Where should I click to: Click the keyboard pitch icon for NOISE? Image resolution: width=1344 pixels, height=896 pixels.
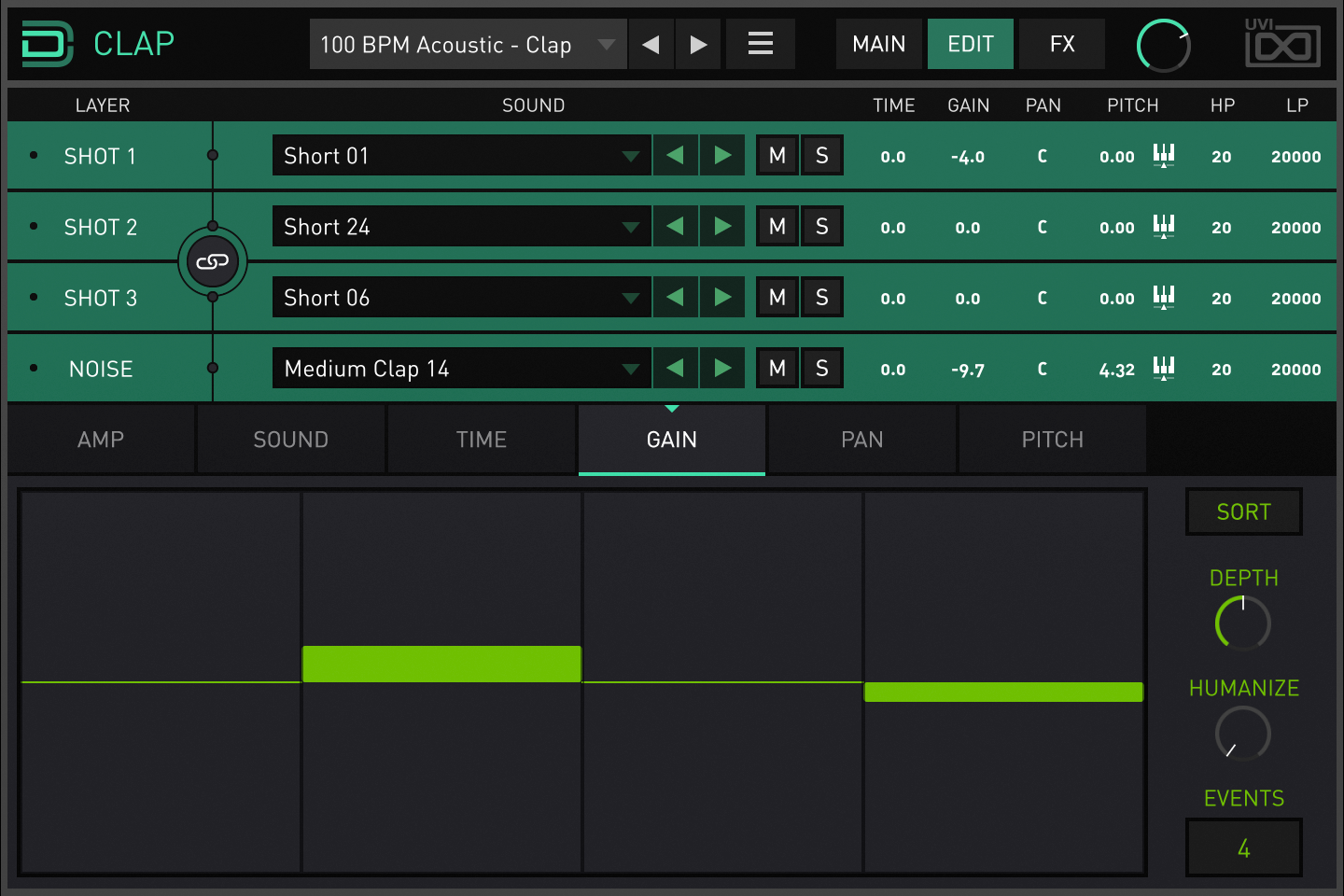point(1163,369)
